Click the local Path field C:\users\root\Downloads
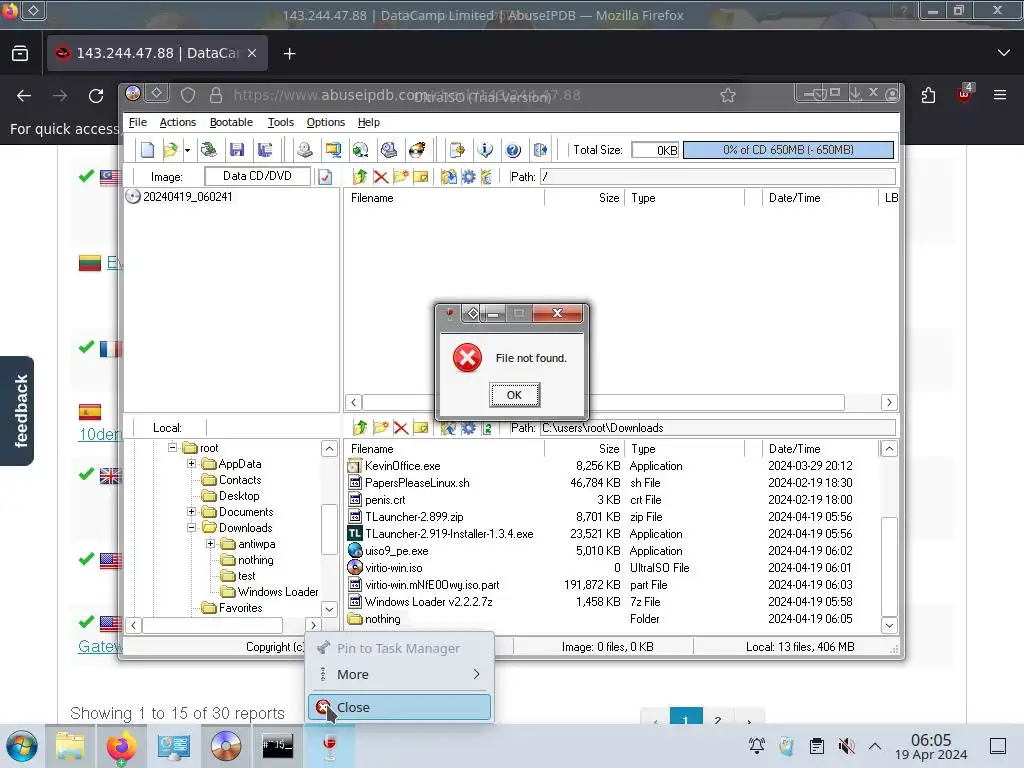1024x768 pixels. click(x=717, y=428)
